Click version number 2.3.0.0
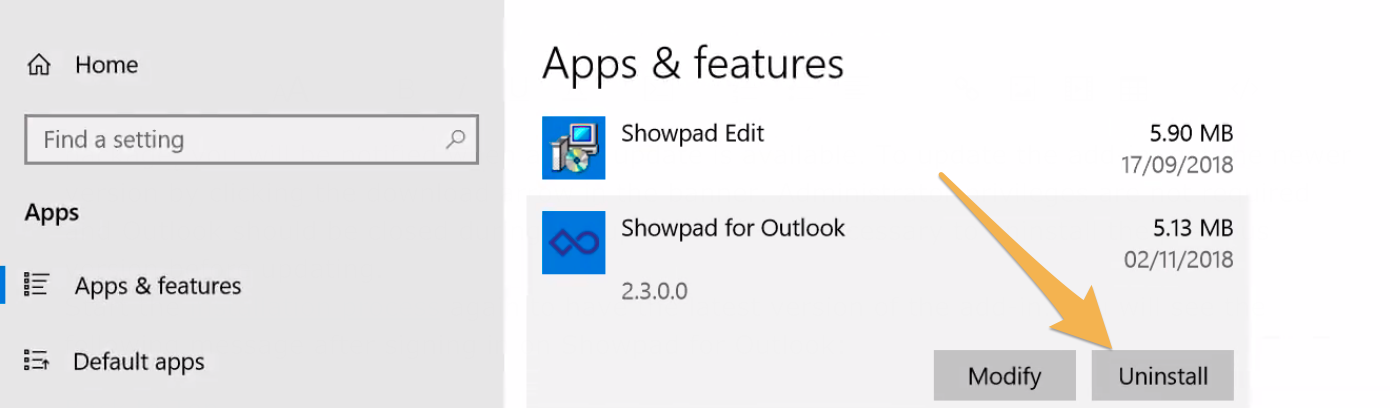Viewport: 1390px width, 408px height. [x=655, y=292]
